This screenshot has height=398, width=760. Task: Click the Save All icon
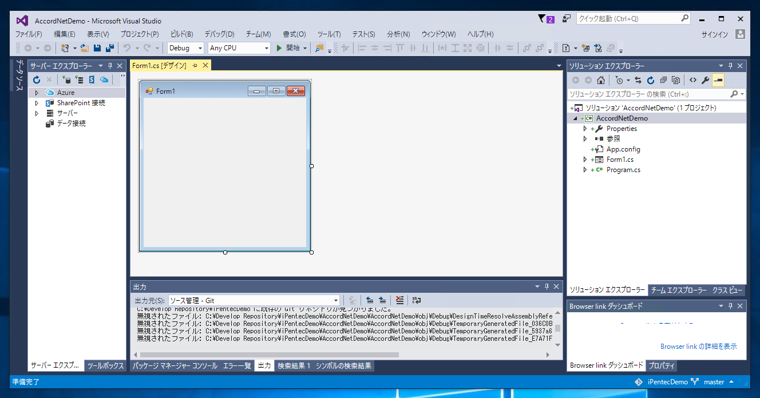110,48
